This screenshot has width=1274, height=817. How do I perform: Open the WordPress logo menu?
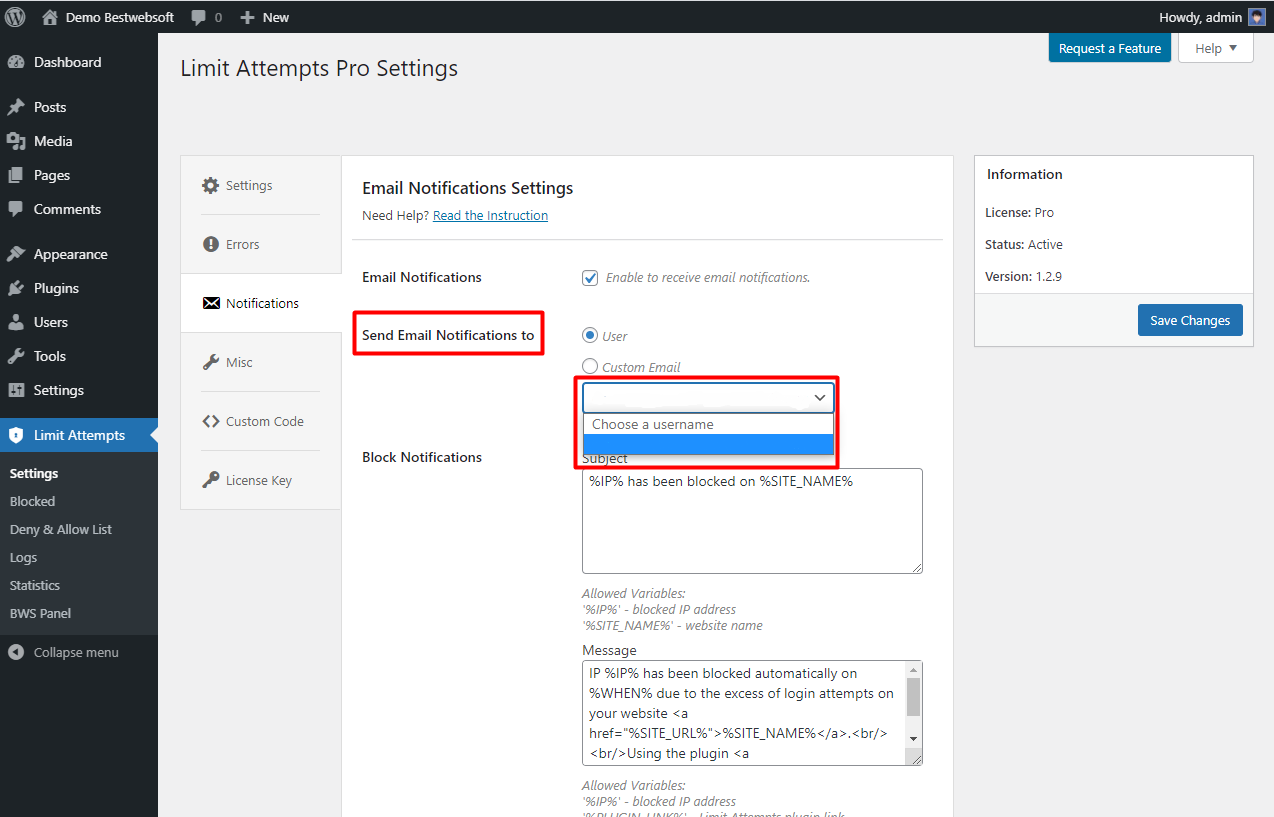coord(15,17)
